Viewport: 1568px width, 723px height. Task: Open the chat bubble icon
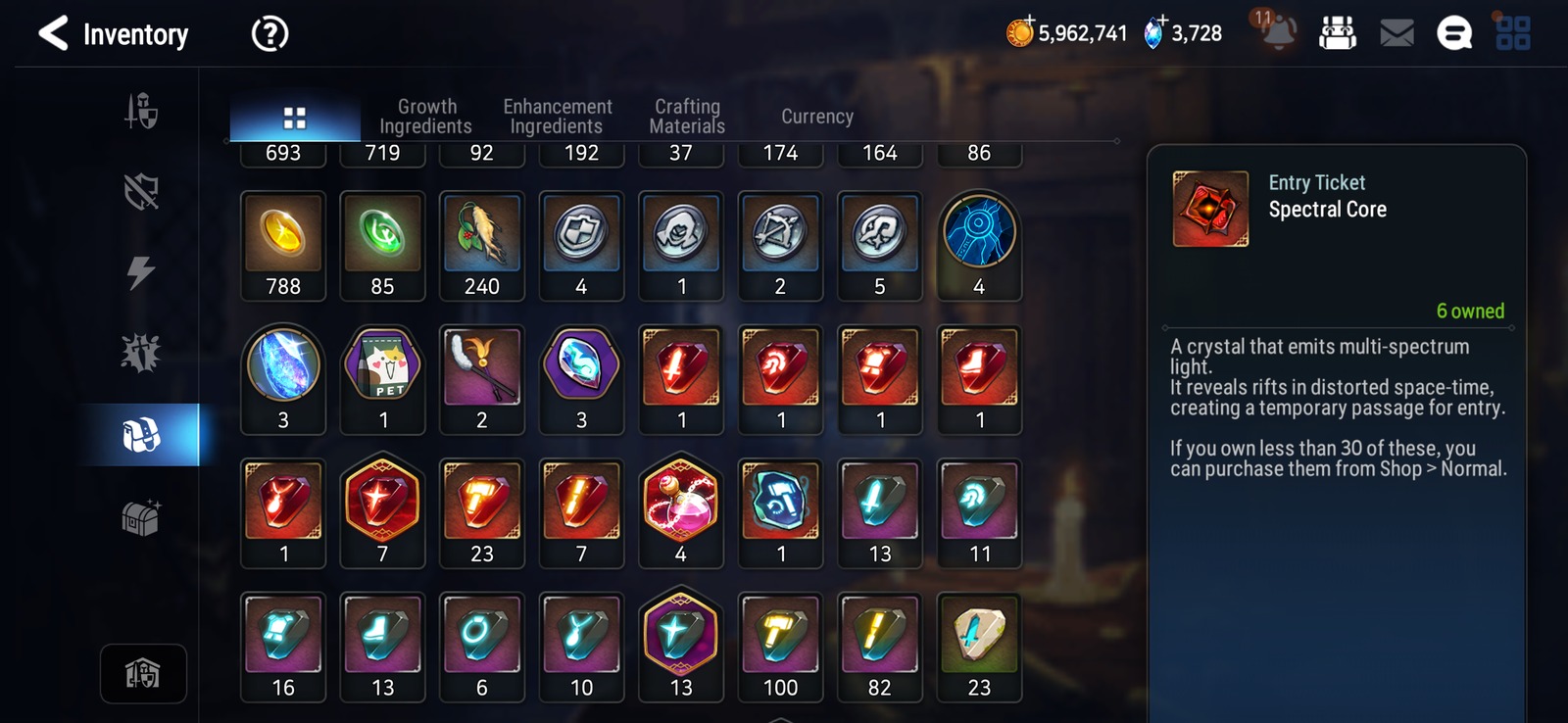tap(1454, 34)
